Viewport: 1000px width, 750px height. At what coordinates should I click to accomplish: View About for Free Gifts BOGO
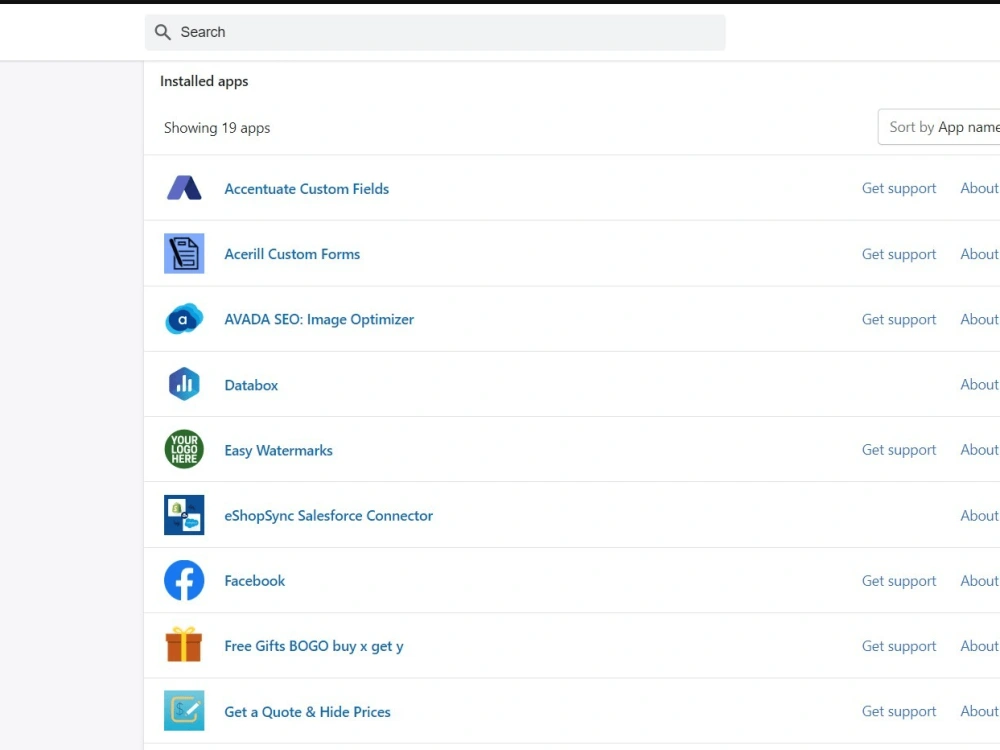pos(979,645)
